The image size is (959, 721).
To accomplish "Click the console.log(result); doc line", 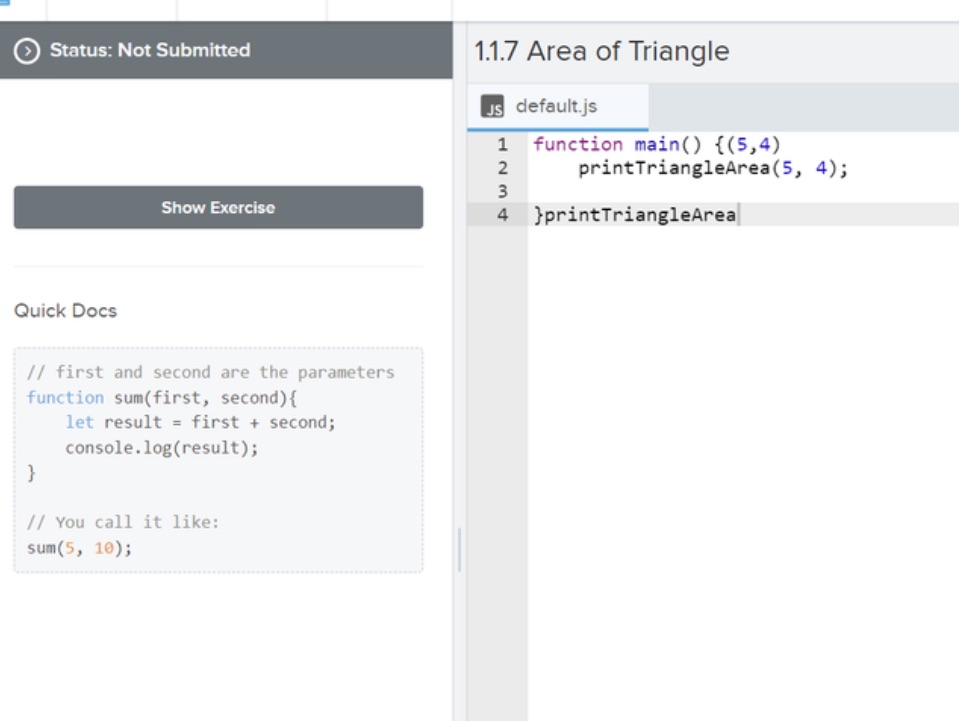I will point(162,448).
